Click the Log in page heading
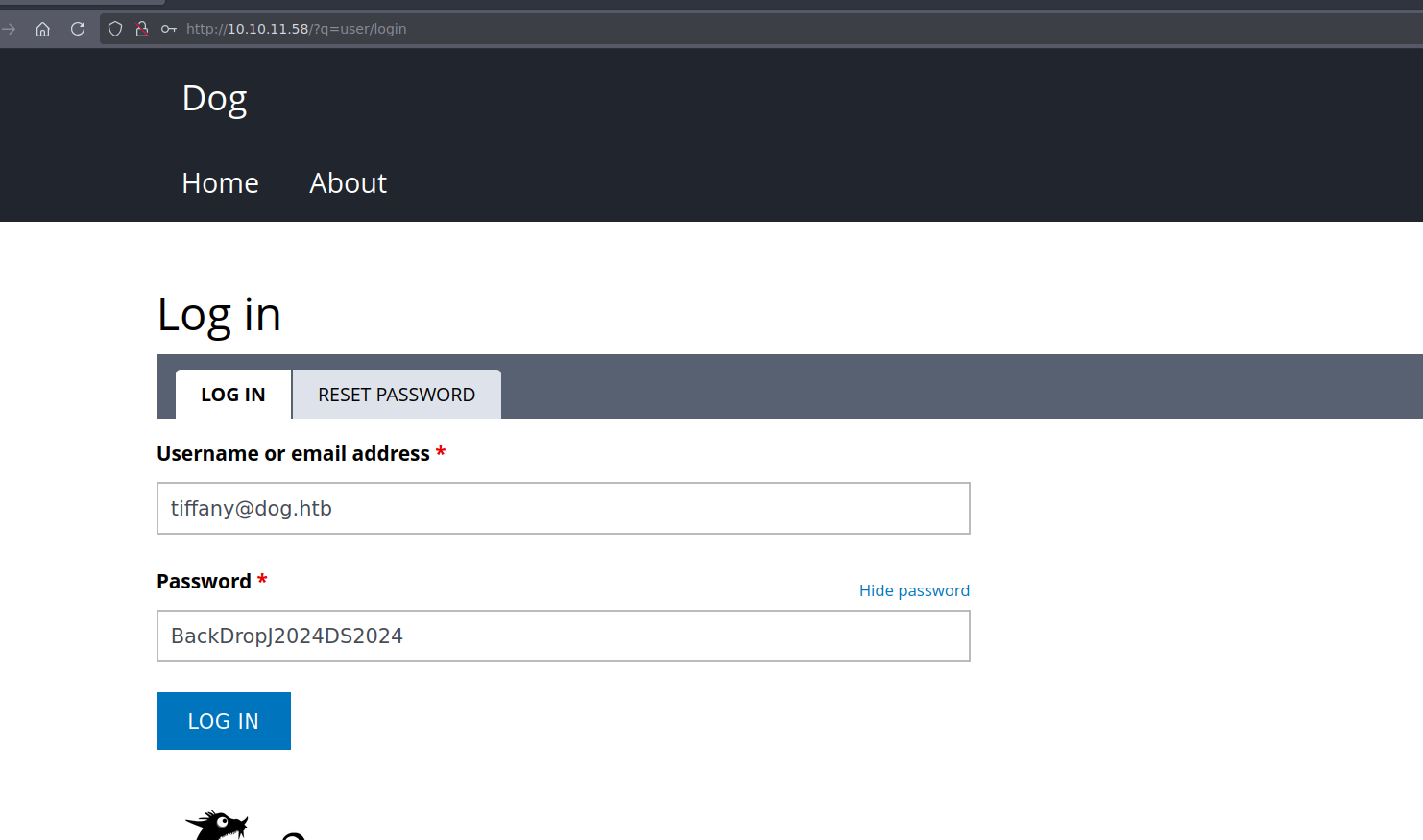The image size is (1423, 840). [219, 315]
